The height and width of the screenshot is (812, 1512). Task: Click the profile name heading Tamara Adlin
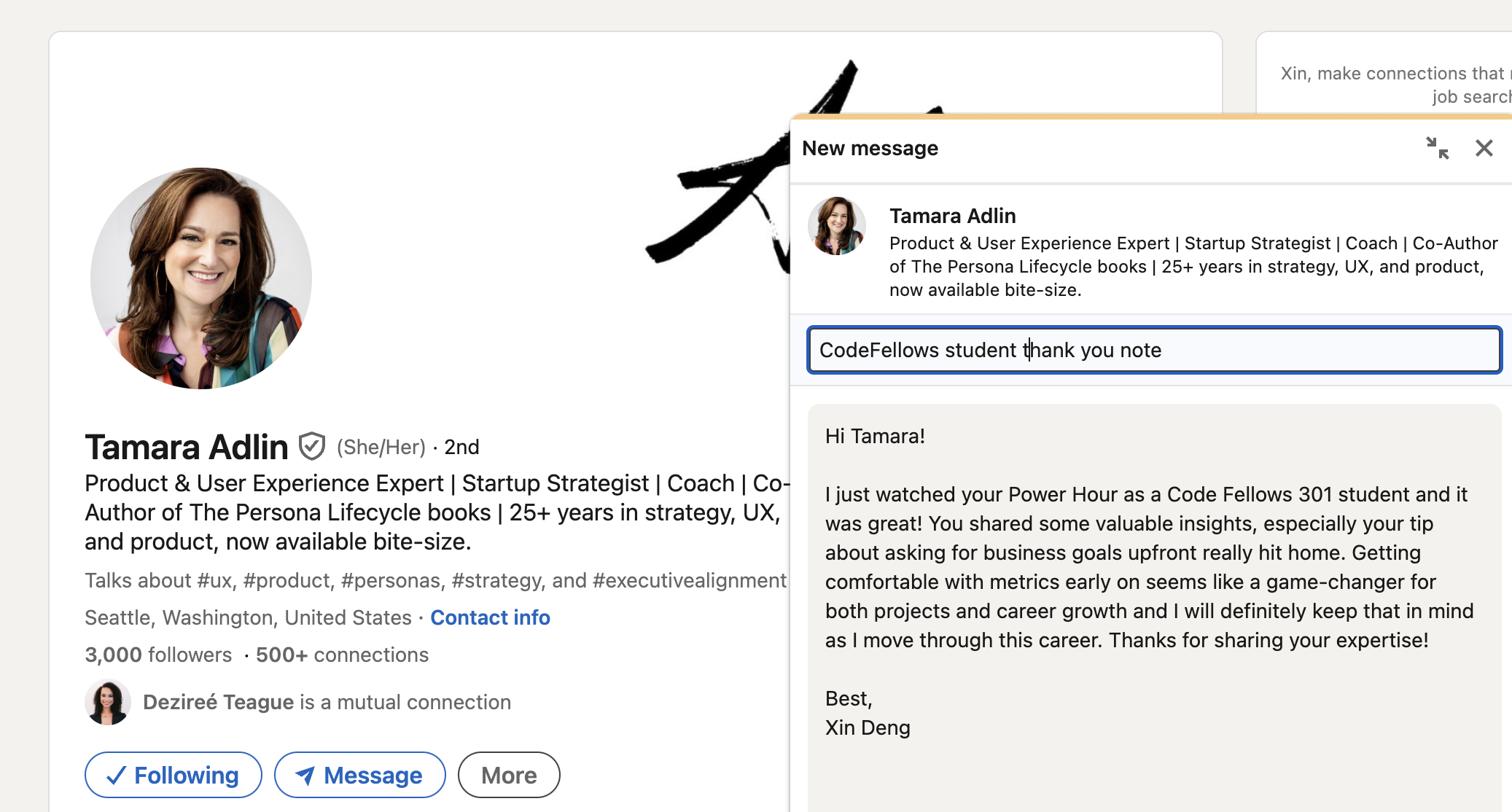click(187, 447)
